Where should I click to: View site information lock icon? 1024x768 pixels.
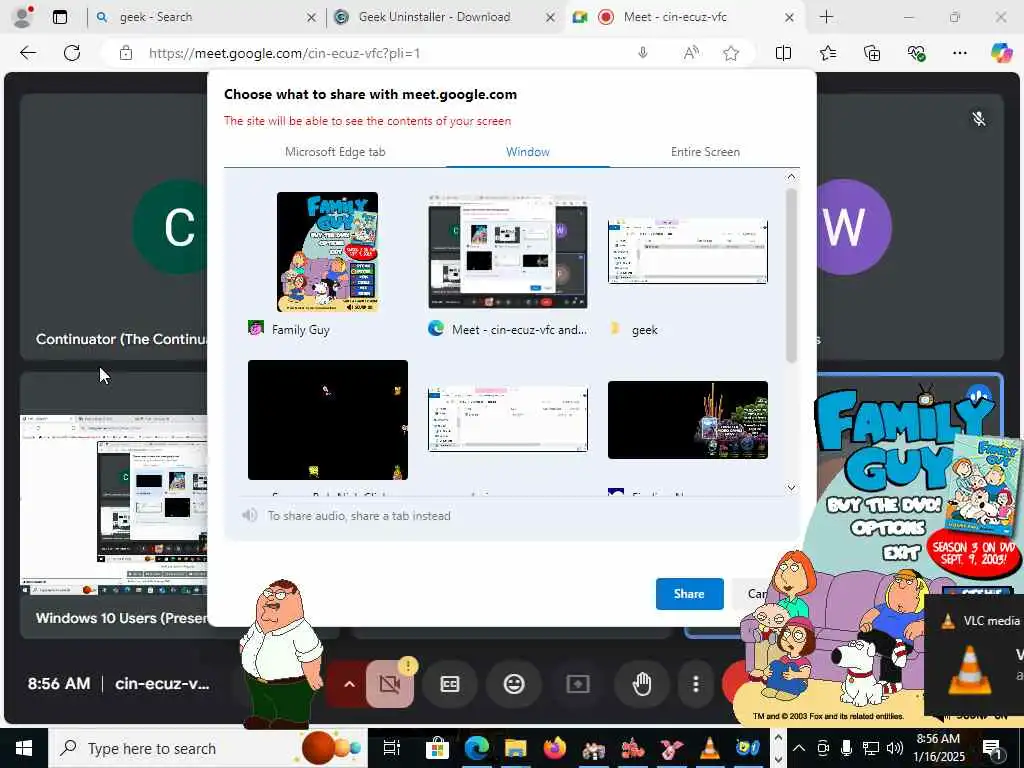(126, 53)
